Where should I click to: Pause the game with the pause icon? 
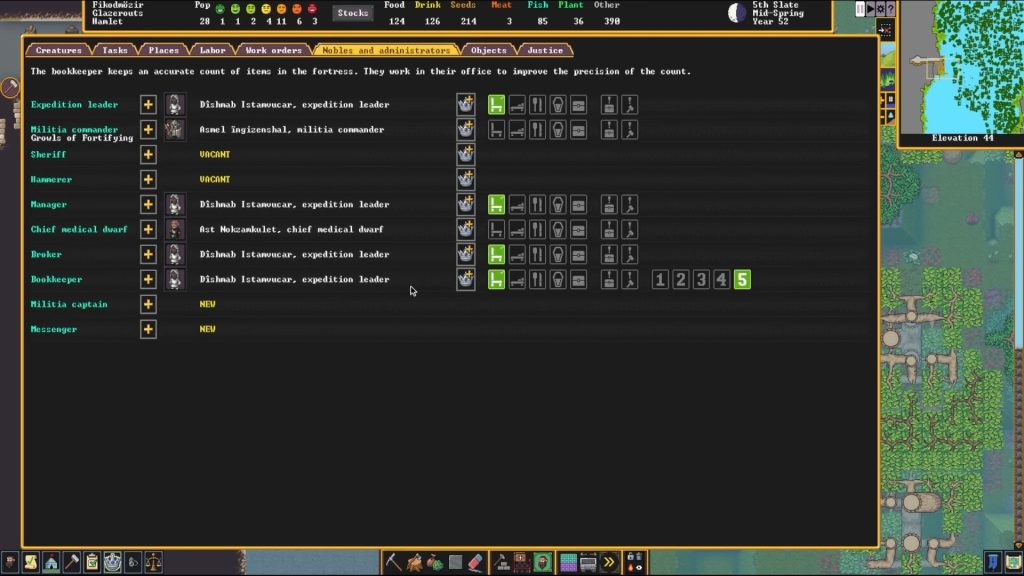pyautogui.click(x=860, y=9)
